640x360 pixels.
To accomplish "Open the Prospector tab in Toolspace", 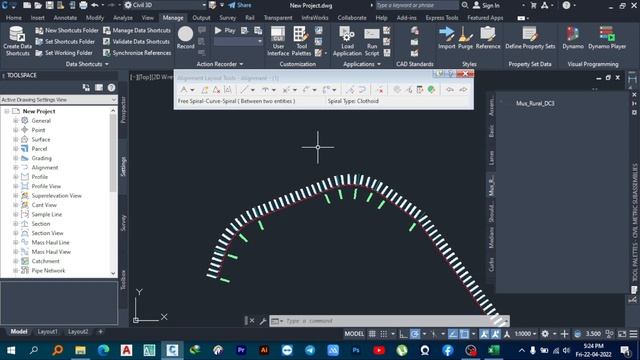I will click(123, 110).
